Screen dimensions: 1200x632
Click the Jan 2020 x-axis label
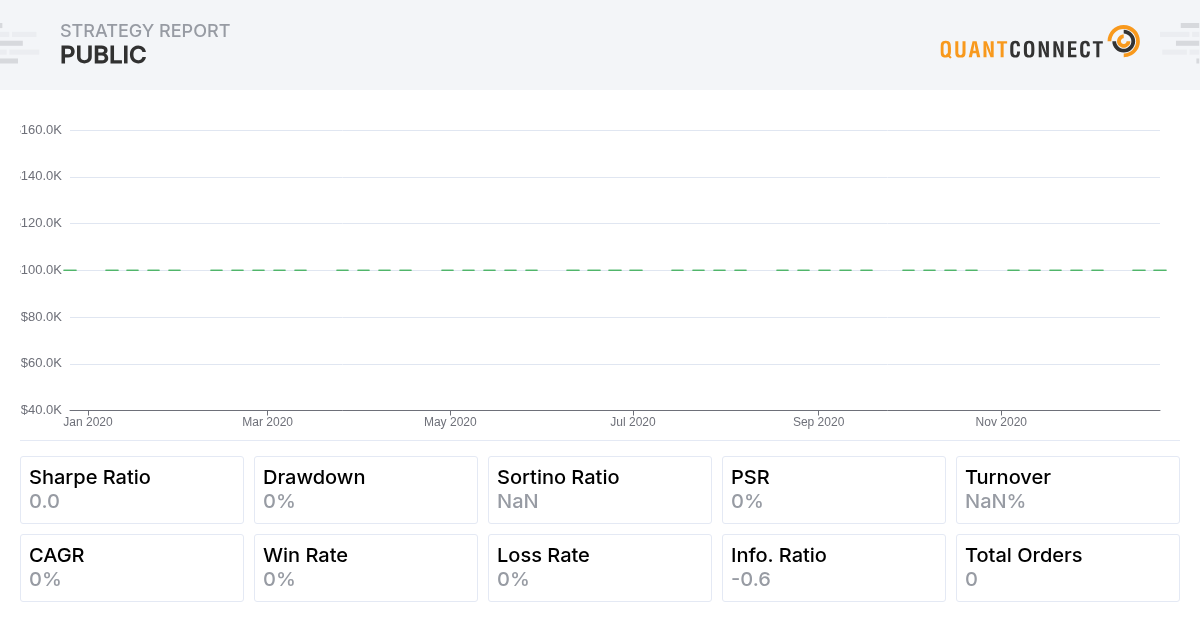(x=88, y=422)
